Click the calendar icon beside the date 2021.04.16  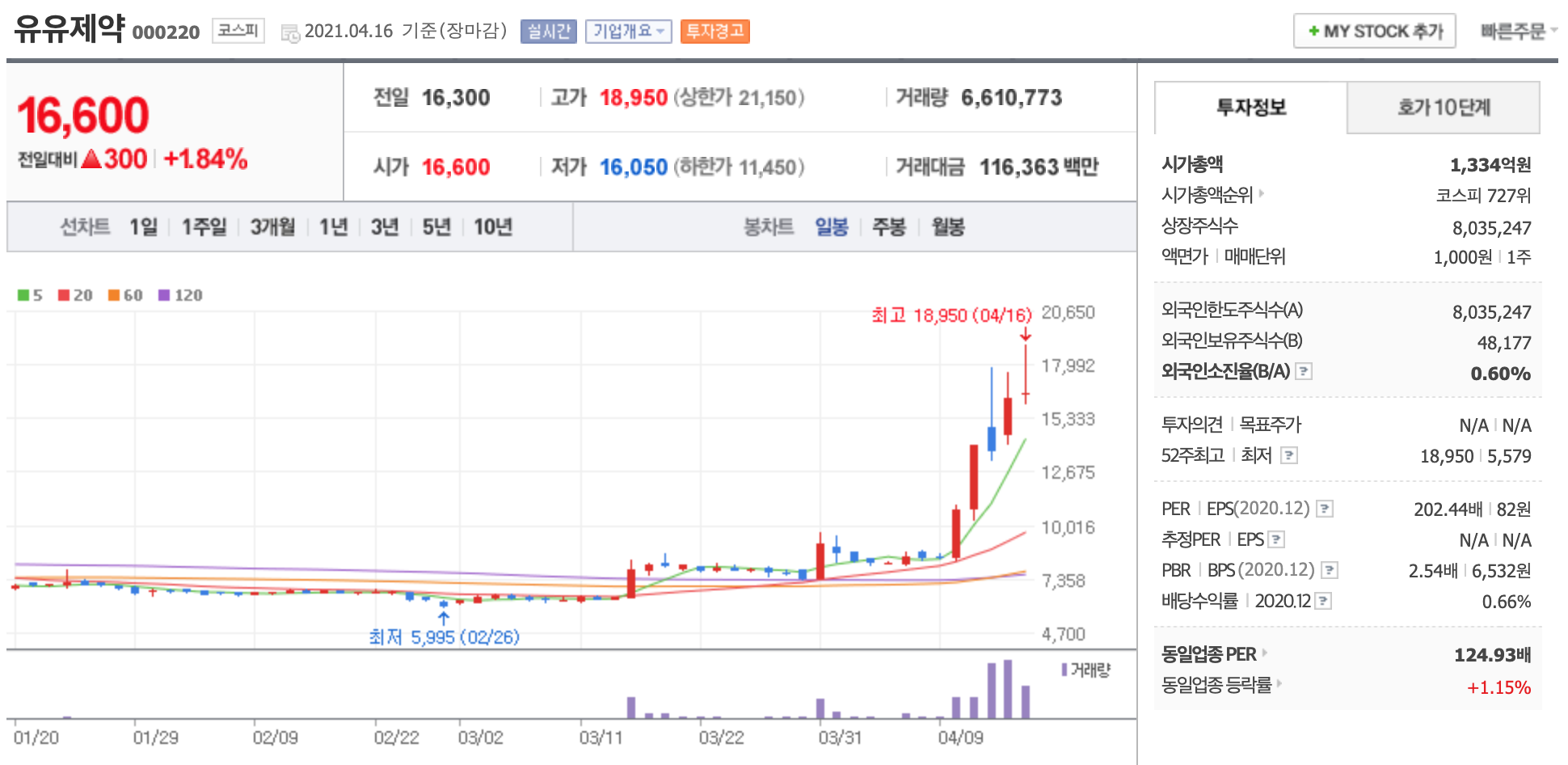[290, 33]
